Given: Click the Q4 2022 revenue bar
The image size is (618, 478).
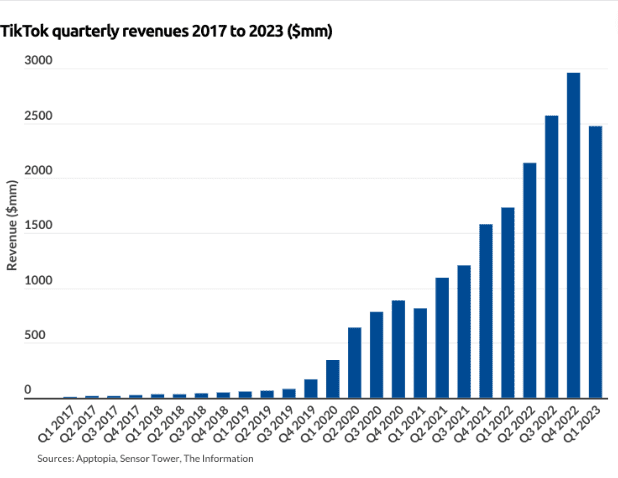Looking at the screenshot, I should 573,235.
